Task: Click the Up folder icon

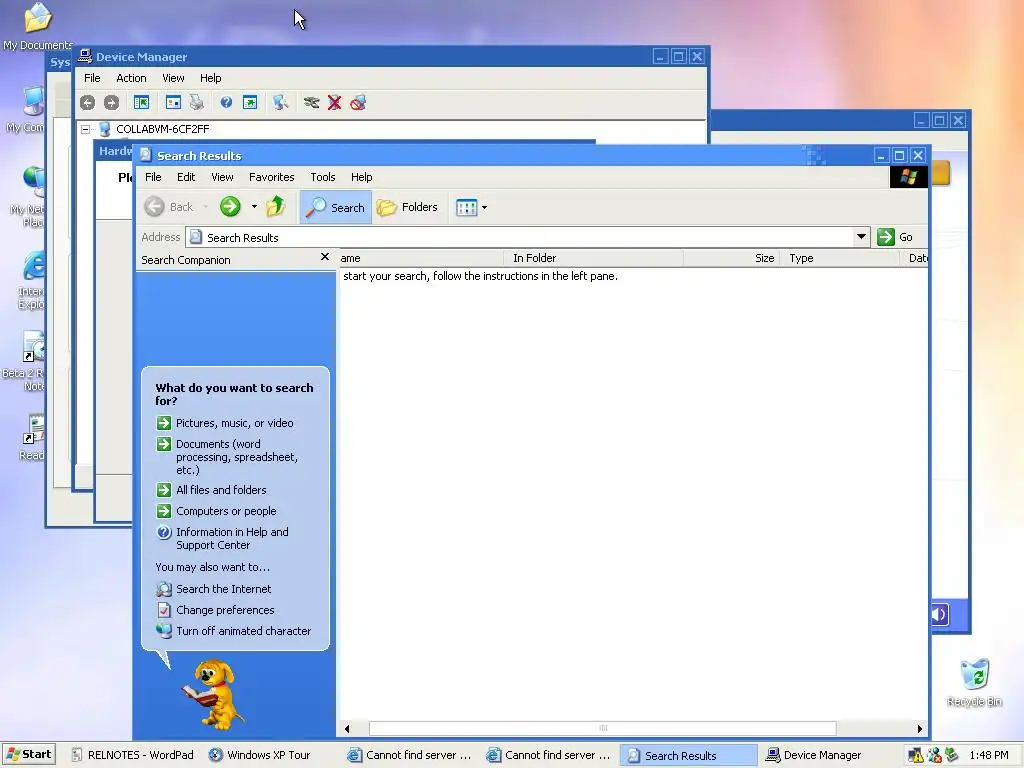Action: tap(276, 207)
